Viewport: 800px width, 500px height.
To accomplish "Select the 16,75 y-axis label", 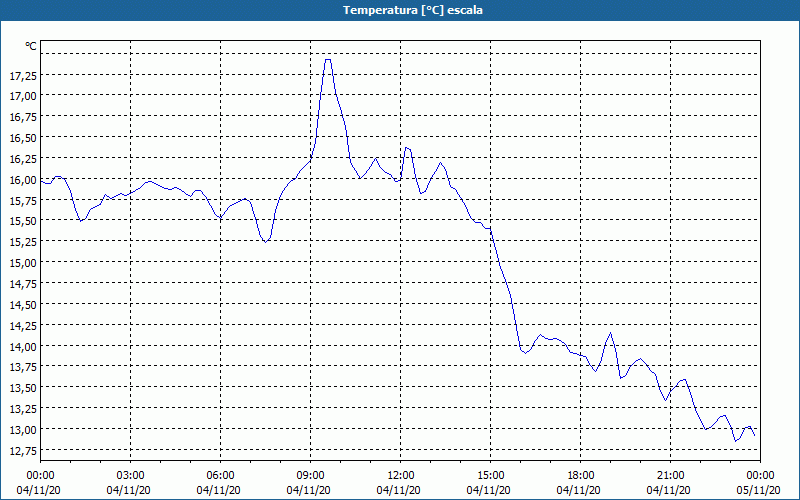I will [x=22, y=117].
